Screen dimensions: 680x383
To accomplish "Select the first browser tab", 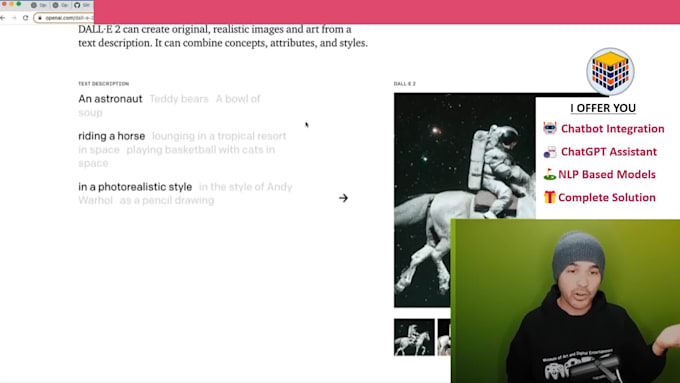I will [x=39, y=5].
